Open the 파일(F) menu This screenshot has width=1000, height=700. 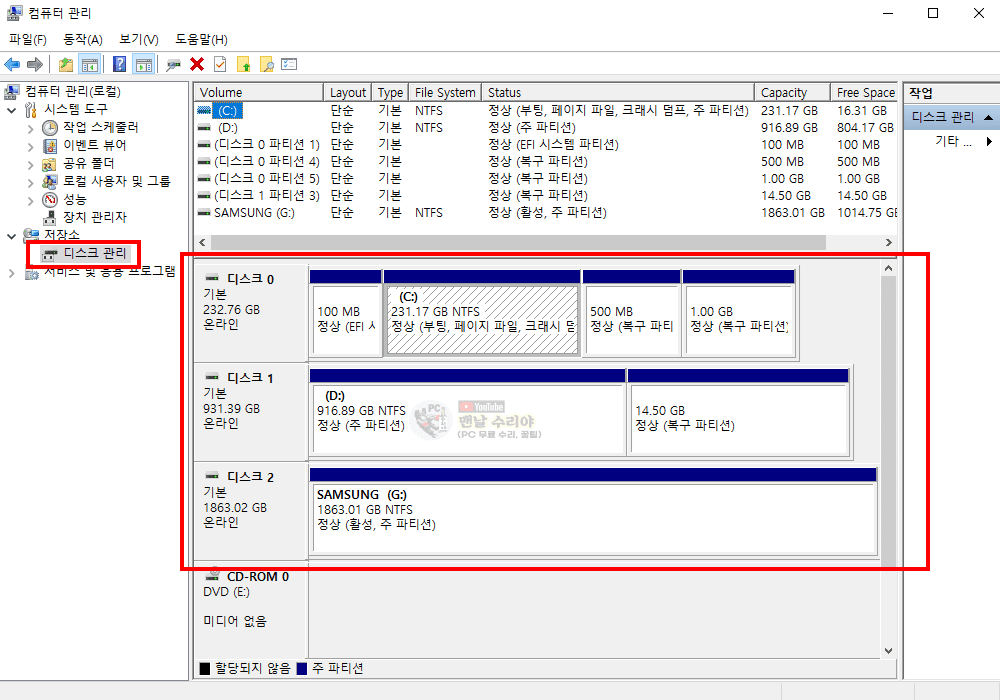pos(28,40)
